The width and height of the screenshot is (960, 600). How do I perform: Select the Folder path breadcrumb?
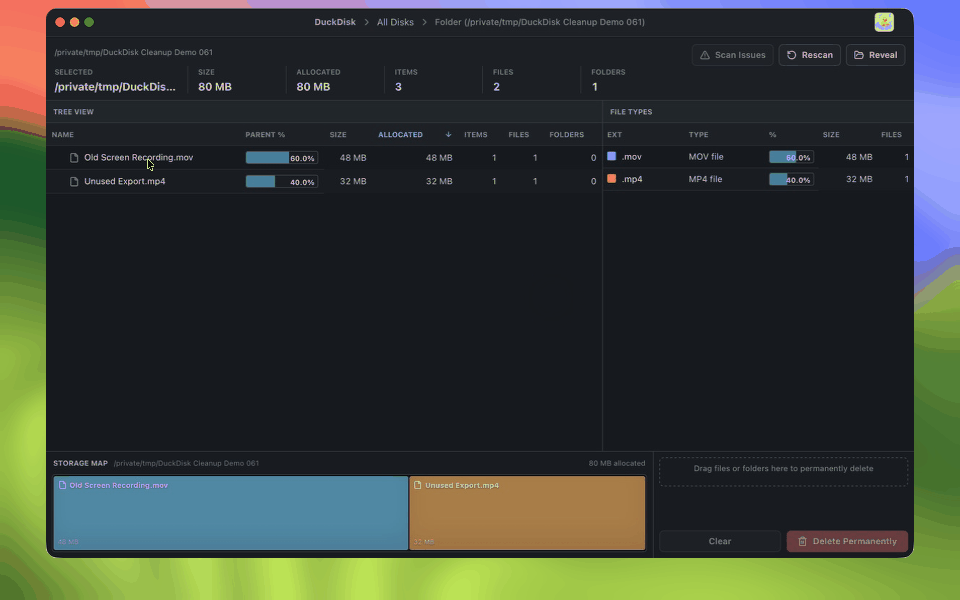[539, 22]
